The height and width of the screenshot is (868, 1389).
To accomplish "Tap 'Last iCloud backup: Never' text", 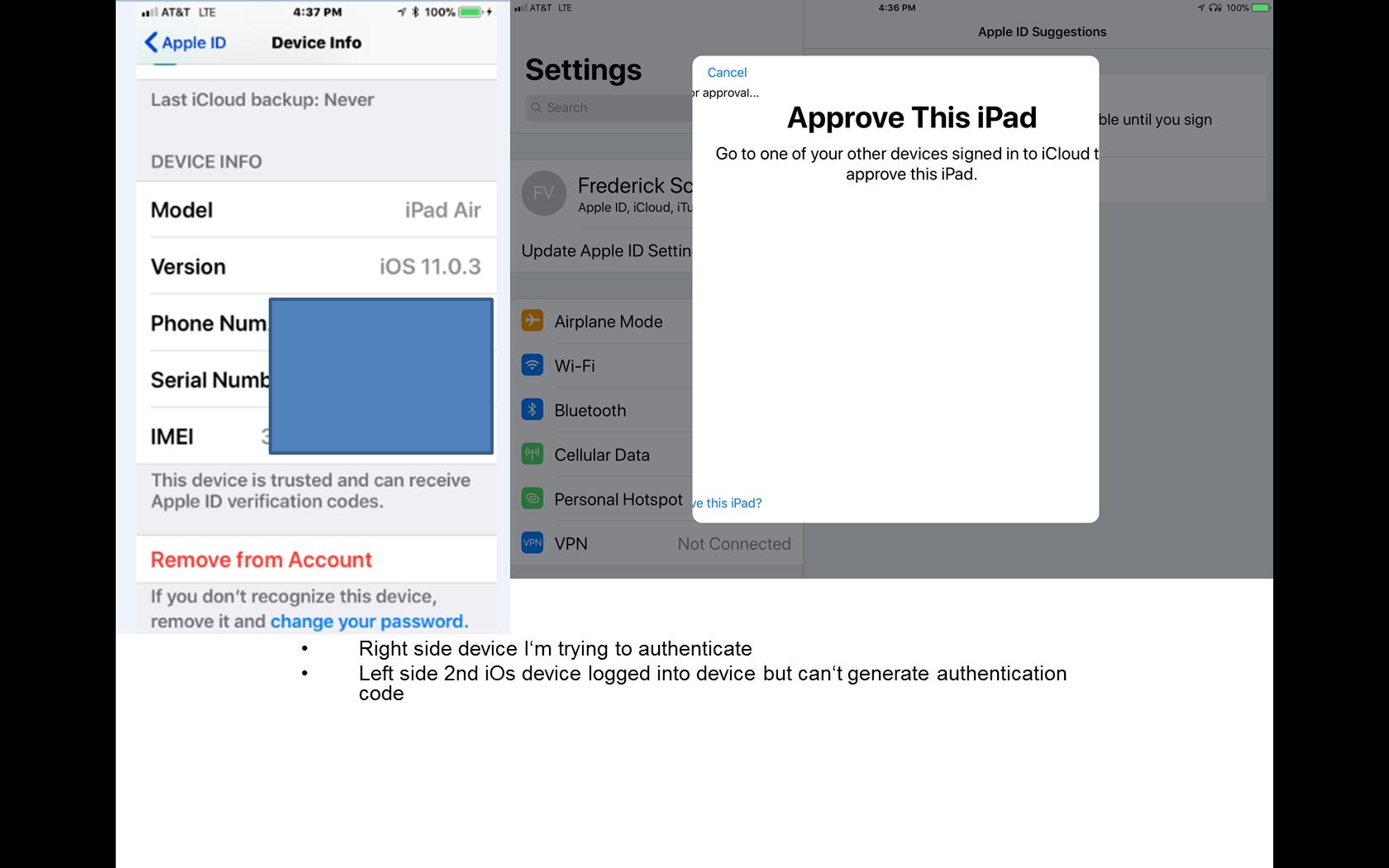I will 262,100.
